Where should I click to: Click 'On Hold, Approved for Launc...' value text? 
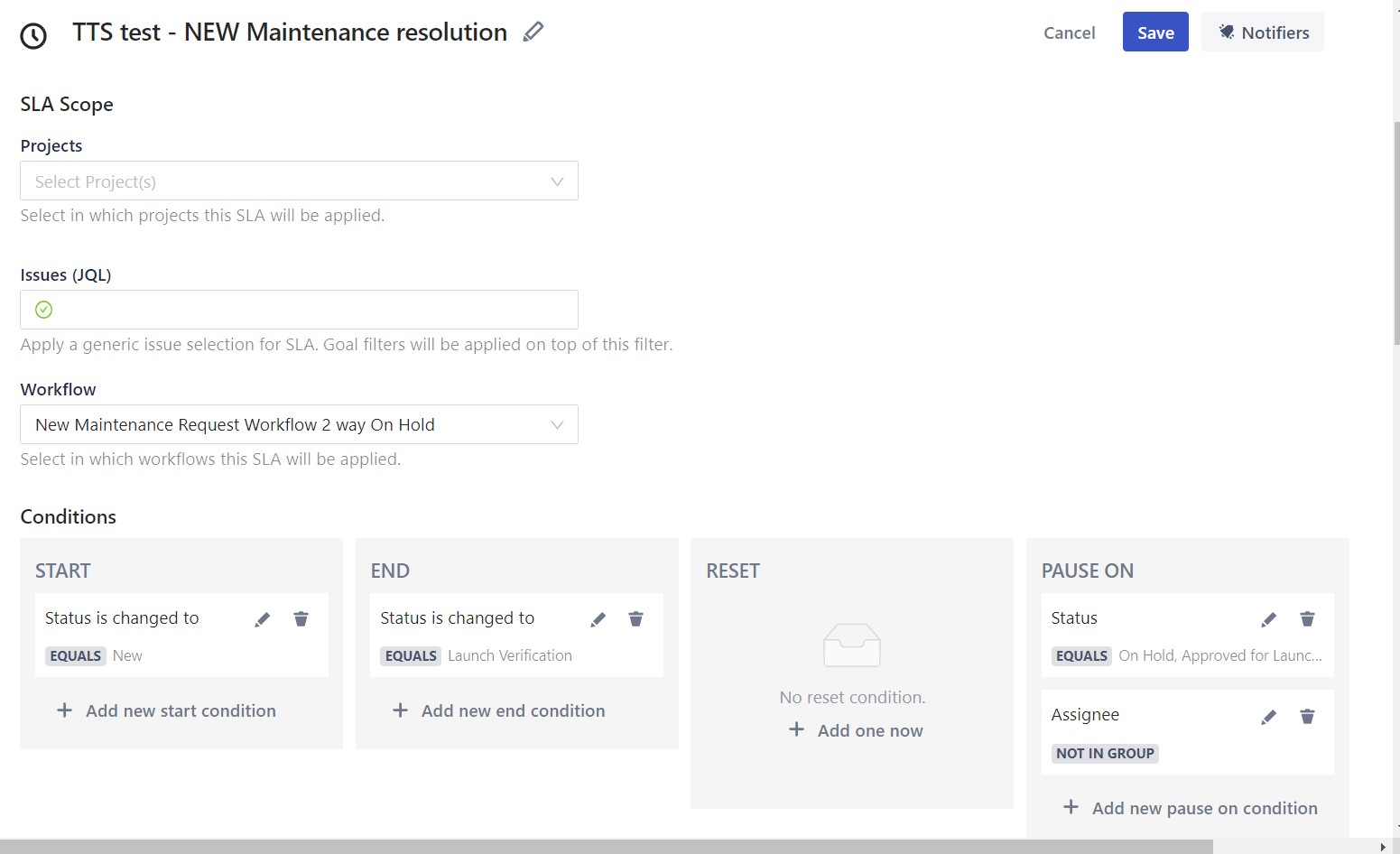[1220, 656]
